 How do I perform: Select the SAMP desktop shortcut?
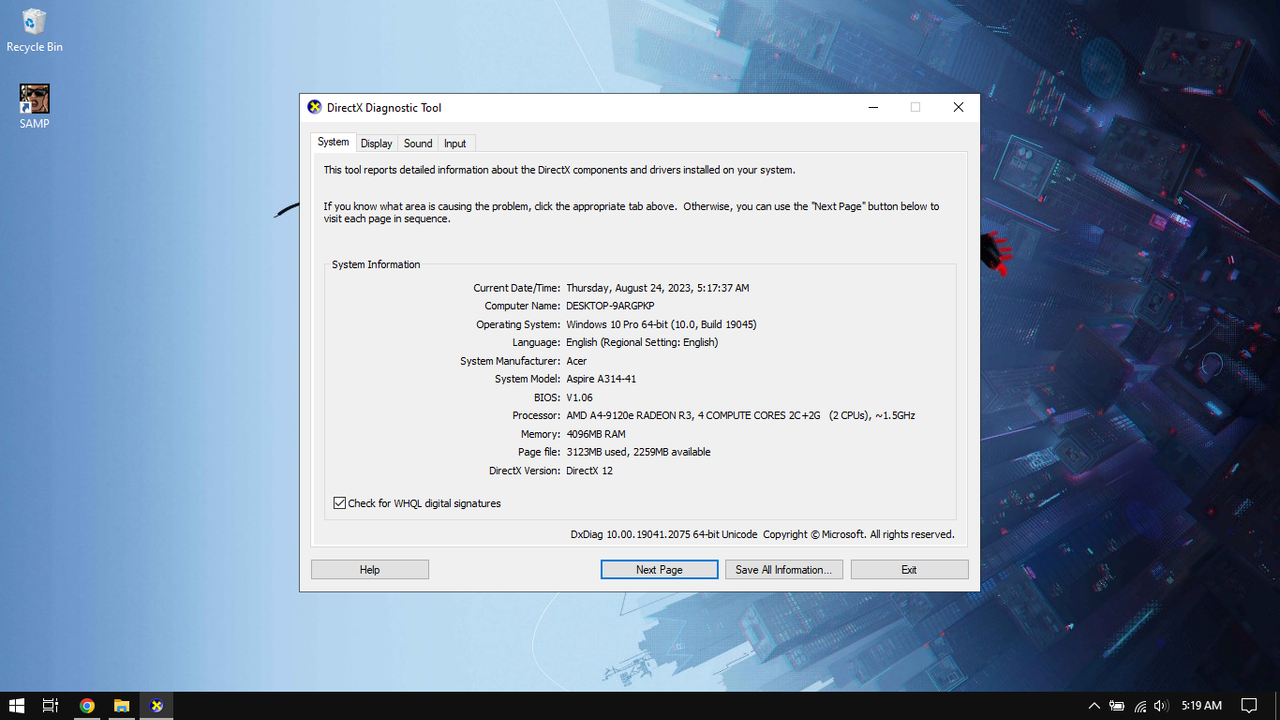[x=34, y=107]
